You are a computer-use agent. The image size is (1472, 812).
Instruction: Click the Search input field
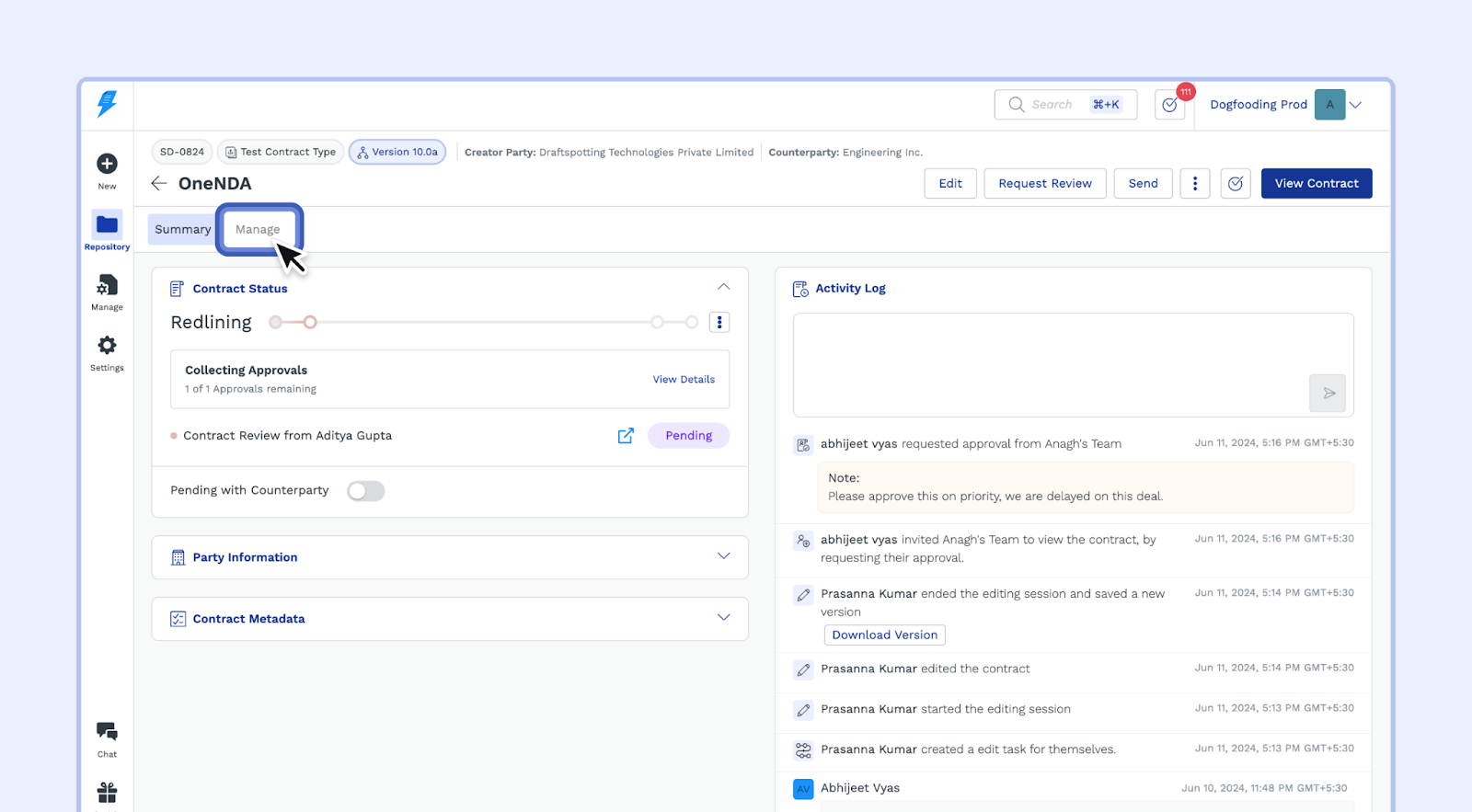coord(1052,105)
